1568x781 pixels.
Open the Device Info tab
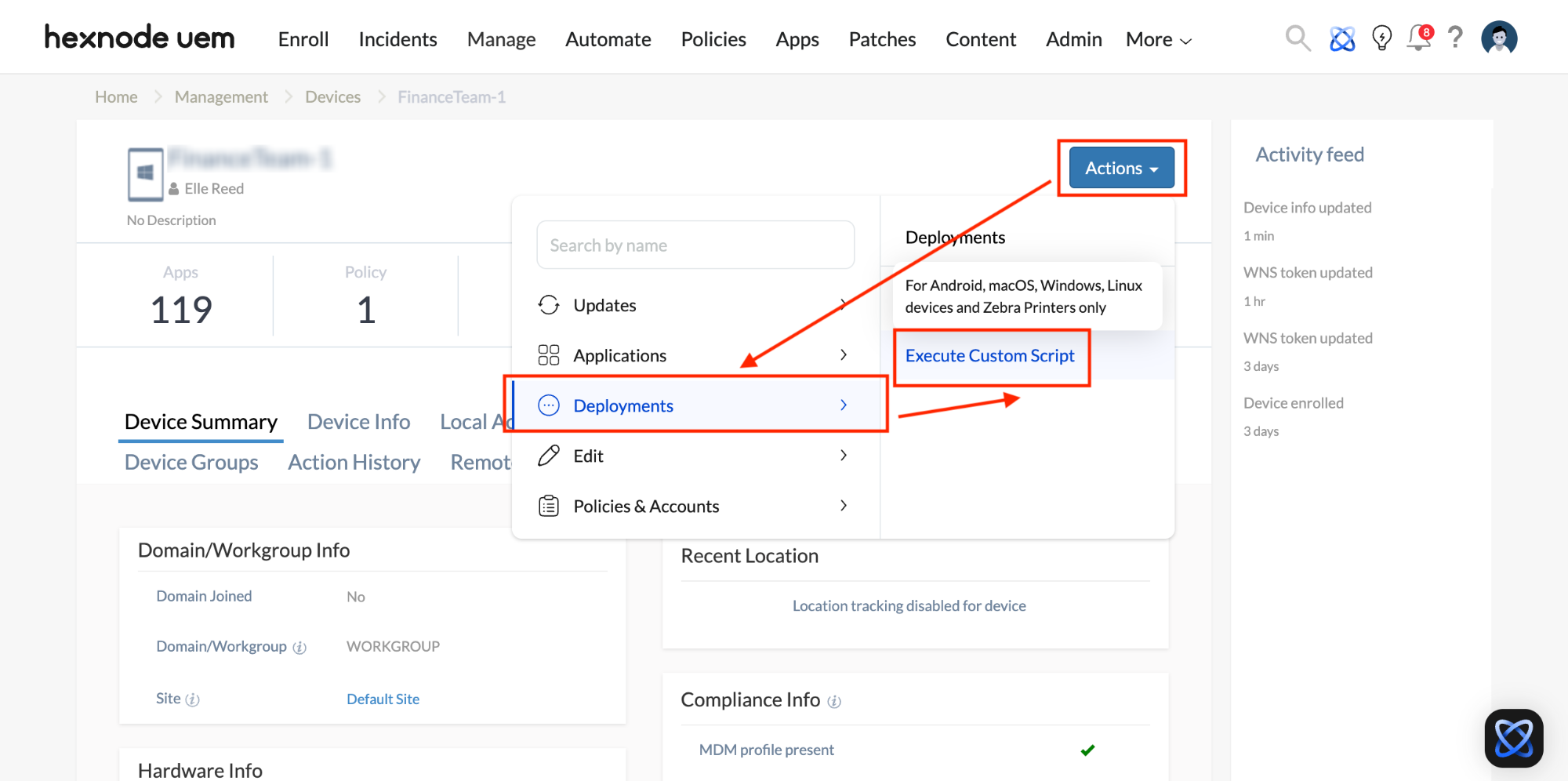[358, 421]
